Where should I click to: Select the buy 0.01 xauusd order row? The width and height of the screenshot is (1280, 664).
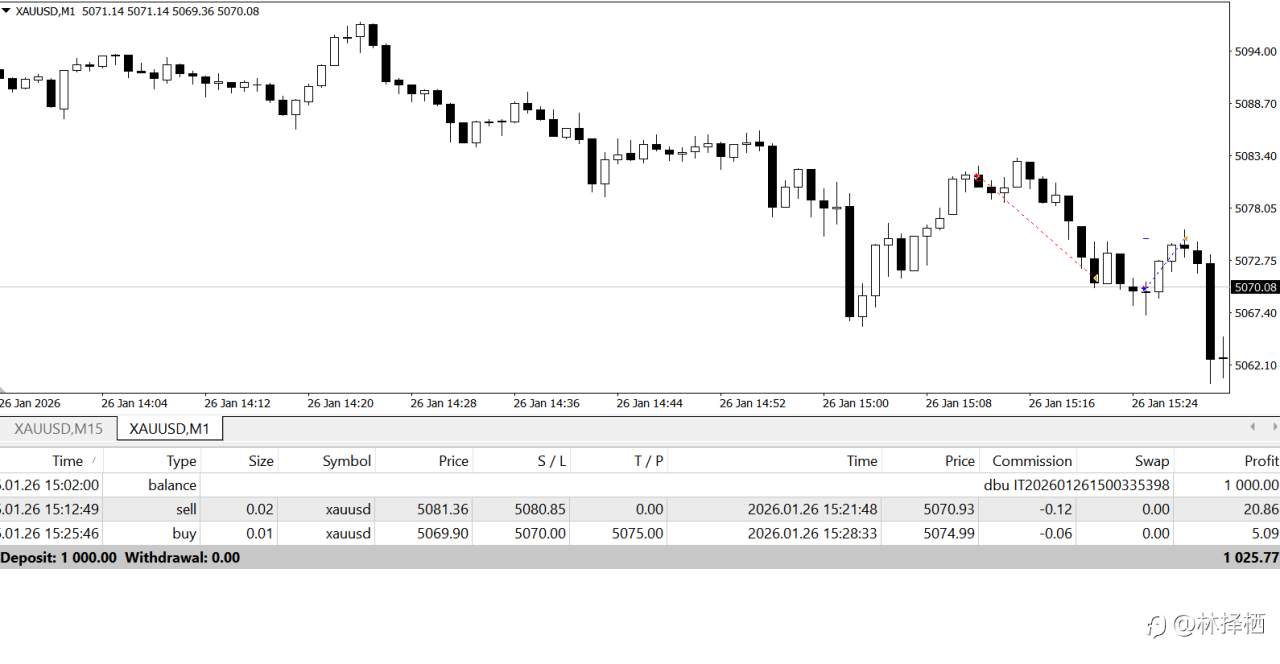[640, 533]
